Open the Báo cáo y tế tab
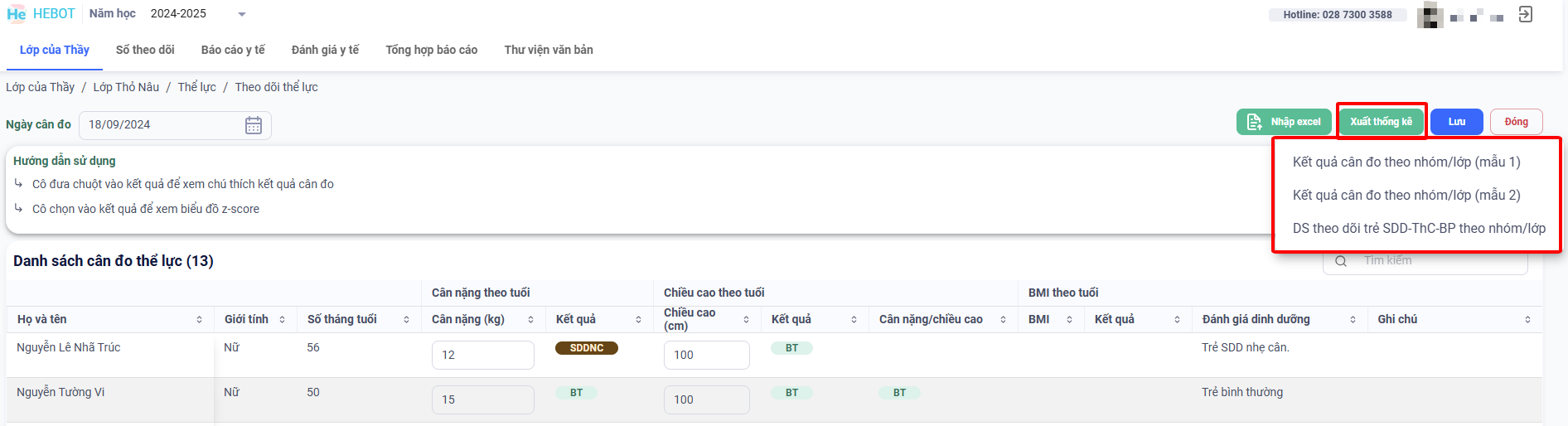 [x=233, y=50]
